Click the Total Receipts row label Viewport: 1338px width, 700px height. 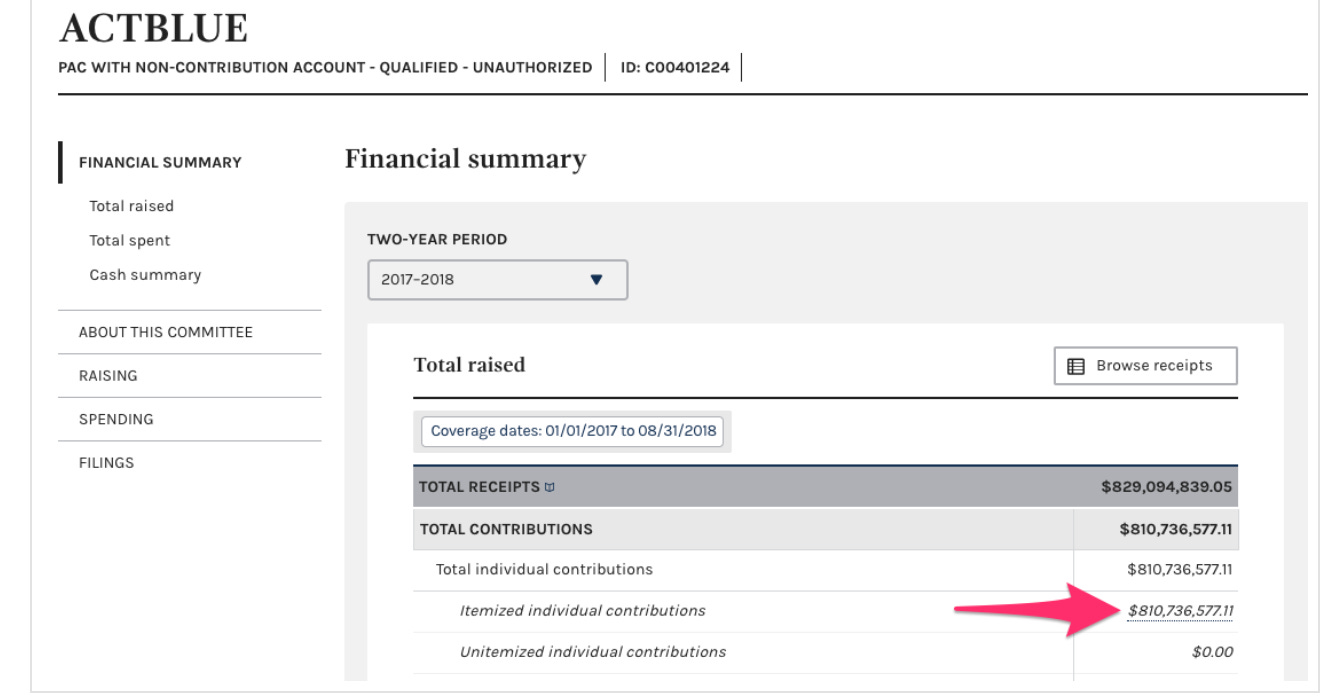pos(478,488)
